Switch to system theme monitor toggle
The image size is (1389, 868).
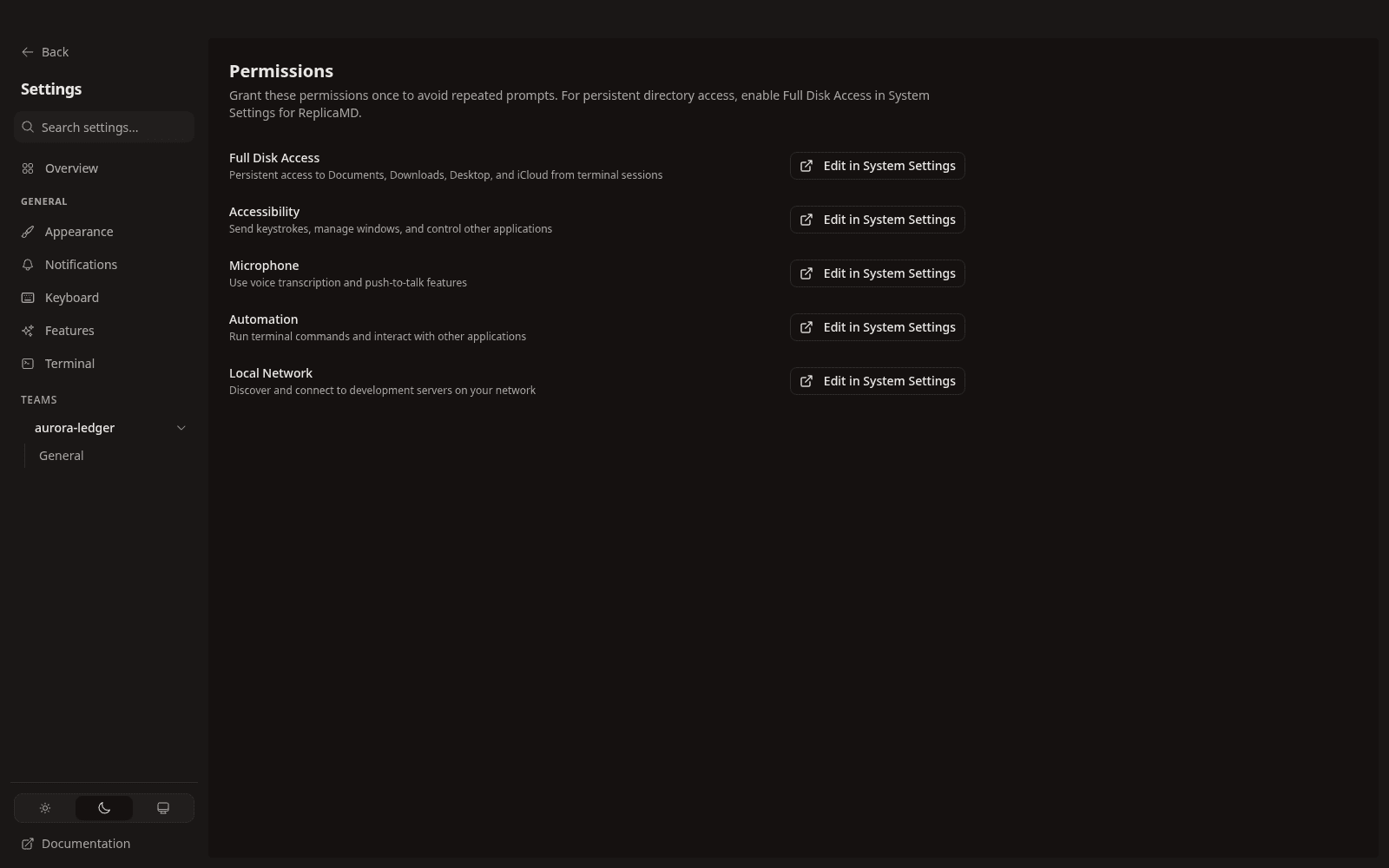pyautogui.click(x=162, y=808)
